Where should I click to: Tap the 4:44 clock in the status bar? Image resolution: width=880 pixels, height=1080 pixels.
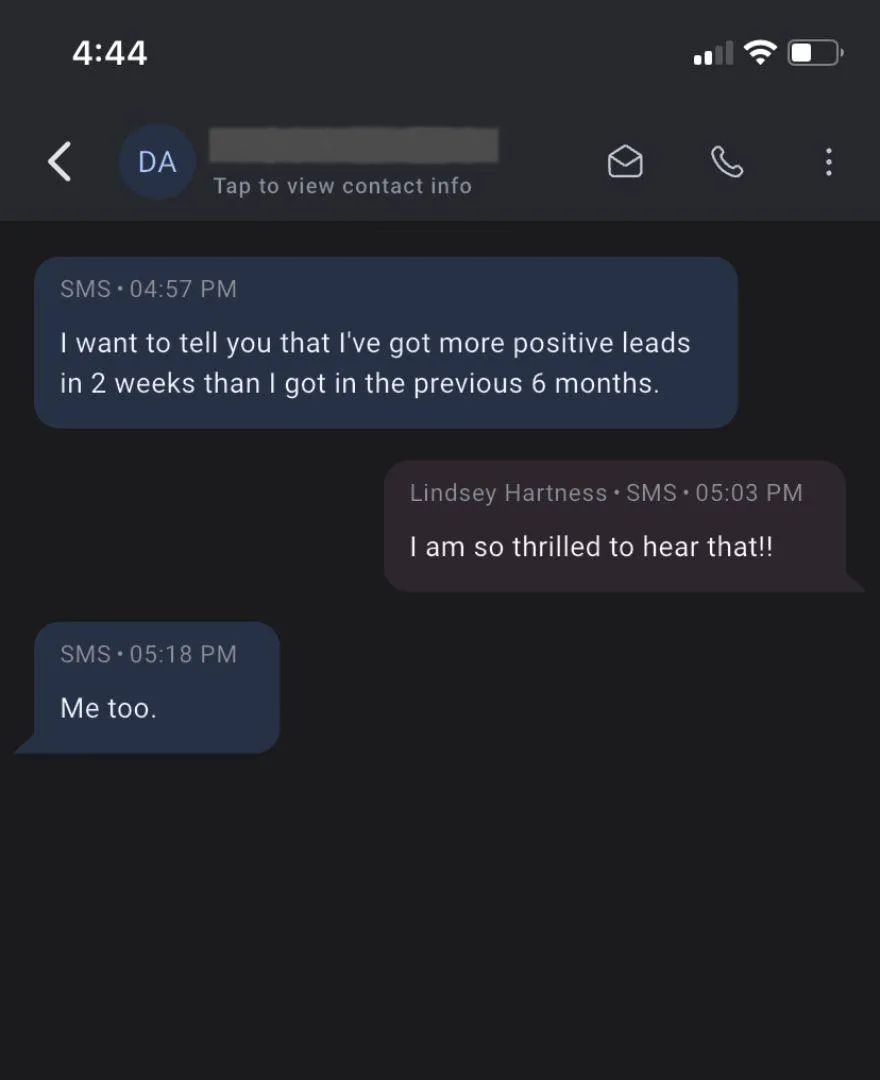pyautogui.click(x=109, y=53)
